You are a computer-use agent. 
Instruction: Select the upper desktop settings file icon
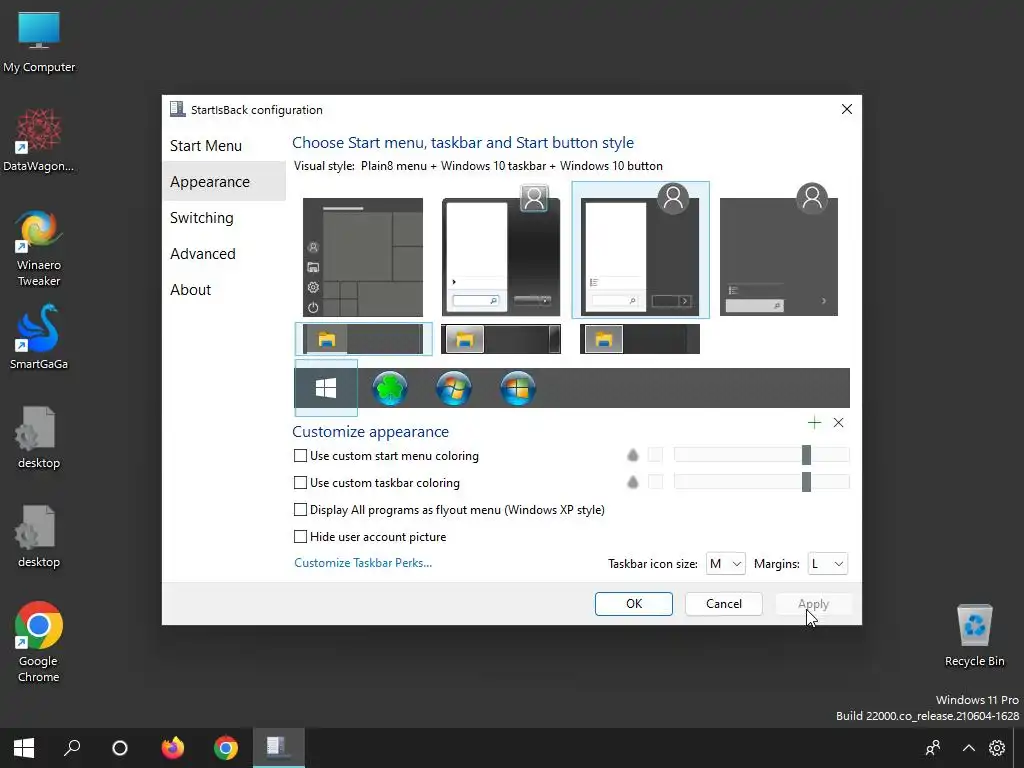pyautogui.click(x=39, y=438)
